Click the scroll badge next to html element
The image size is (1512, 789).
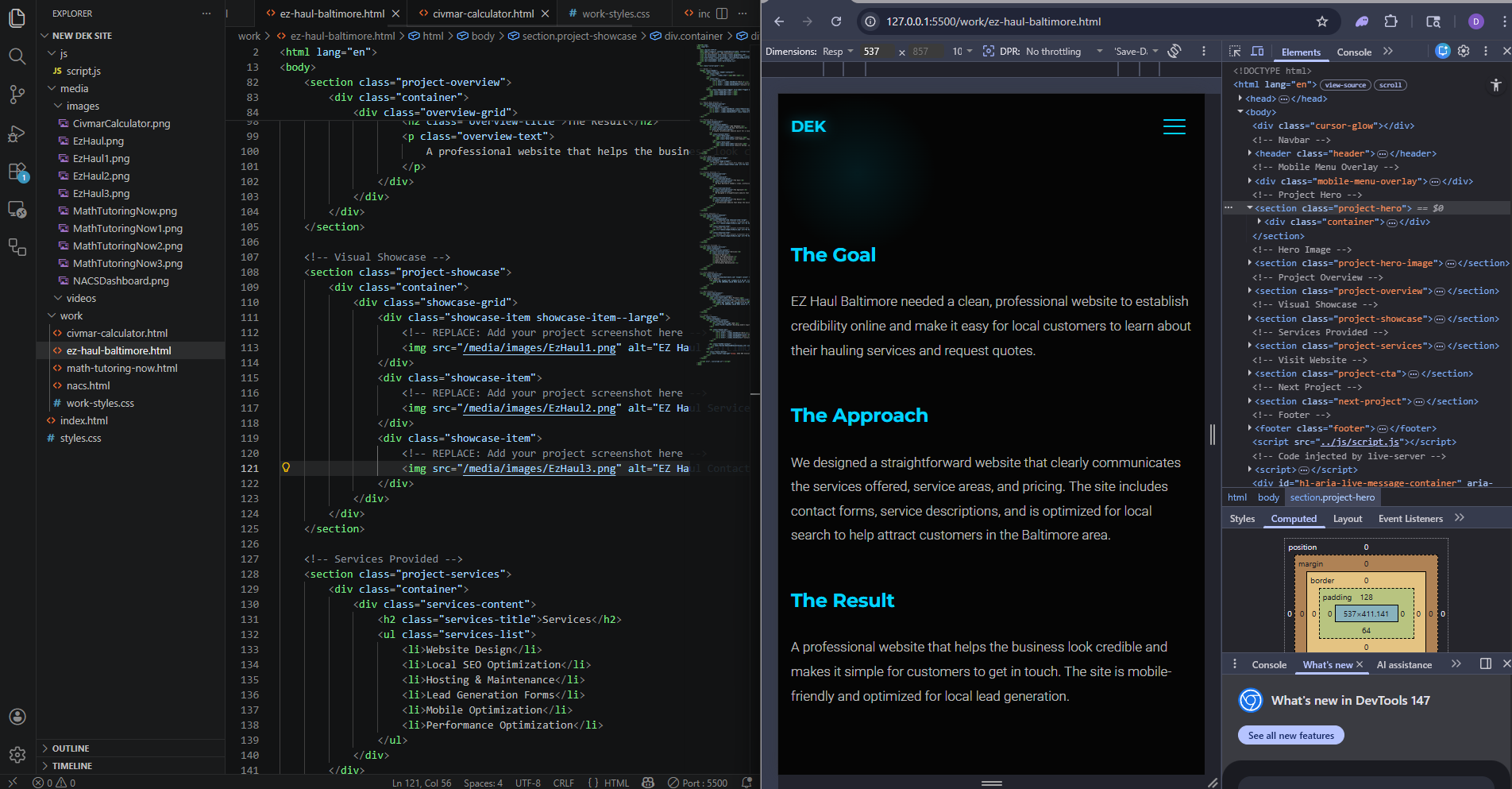click(1390, 85)
